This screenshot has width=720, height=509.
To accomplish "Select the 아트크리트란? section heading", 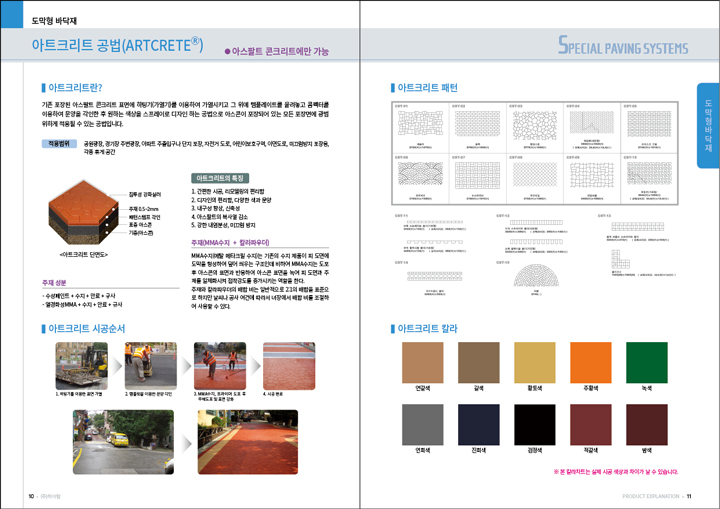I will [75, 88].
